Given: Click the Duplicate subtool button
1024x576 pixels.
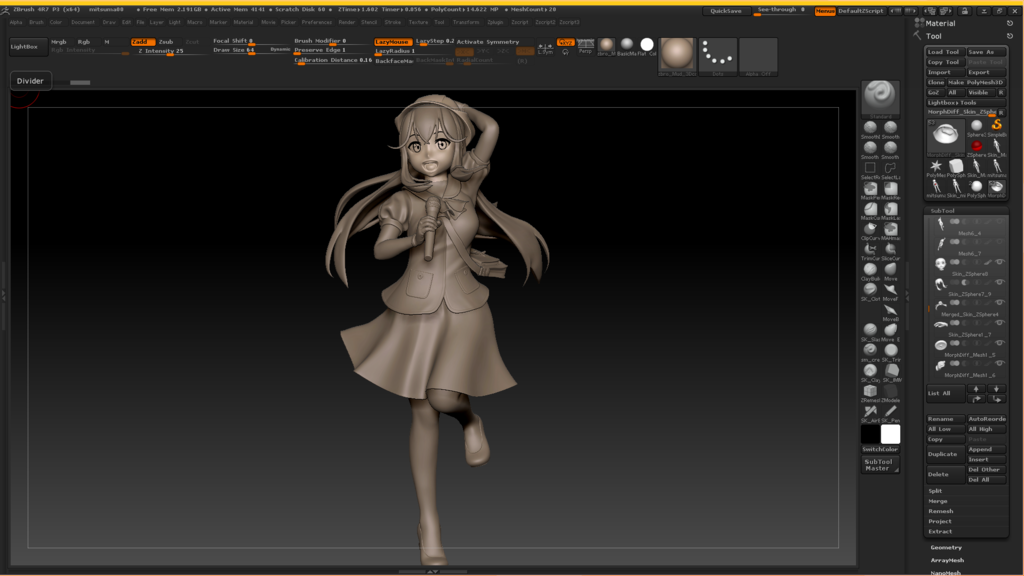Looking at the screenshot, I should click(945, 454).
